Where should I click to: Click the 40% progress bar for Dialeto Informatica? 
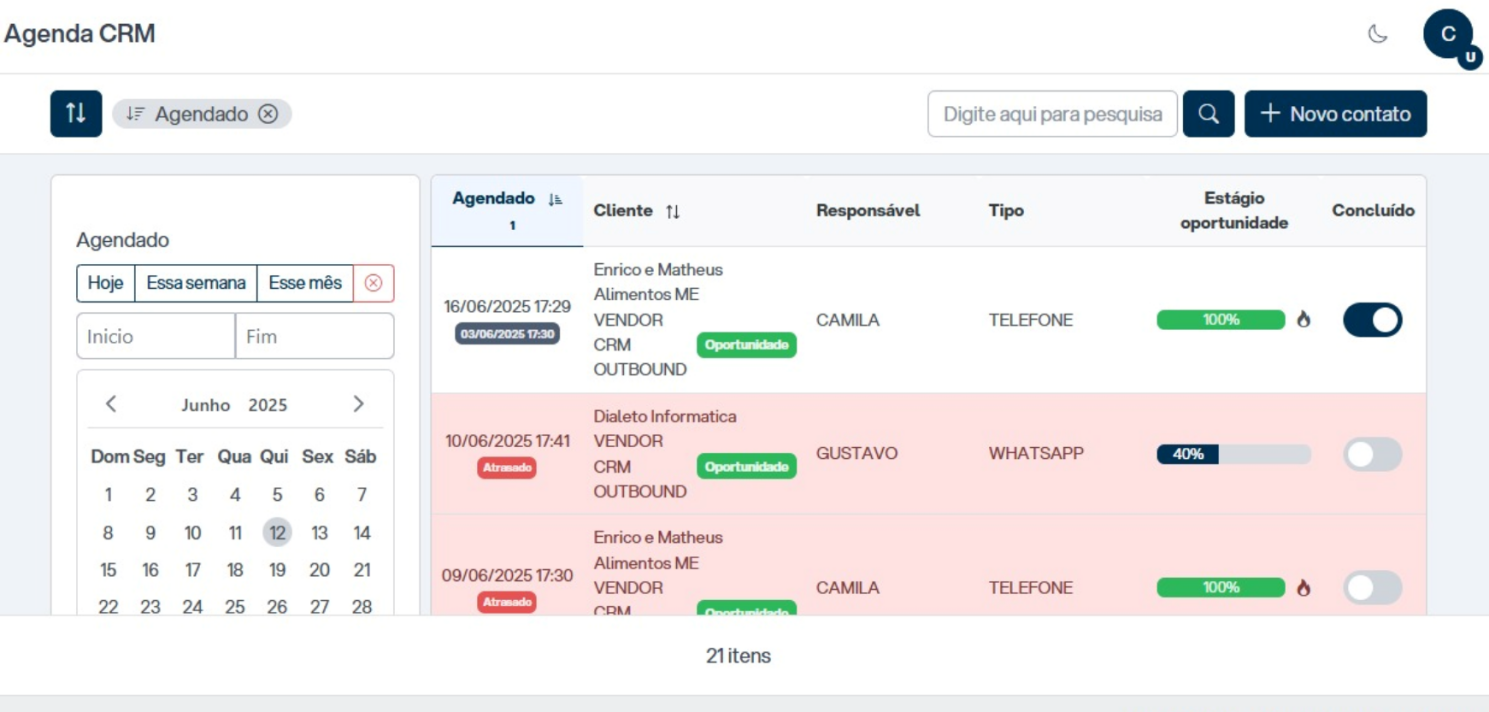point(1234,454)
